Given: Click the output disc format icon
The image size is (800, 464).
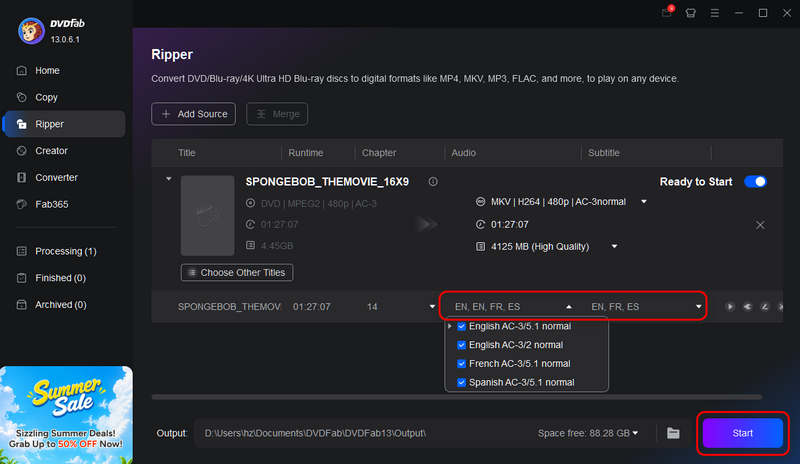Looking at the screenshot, I should 480,202.
